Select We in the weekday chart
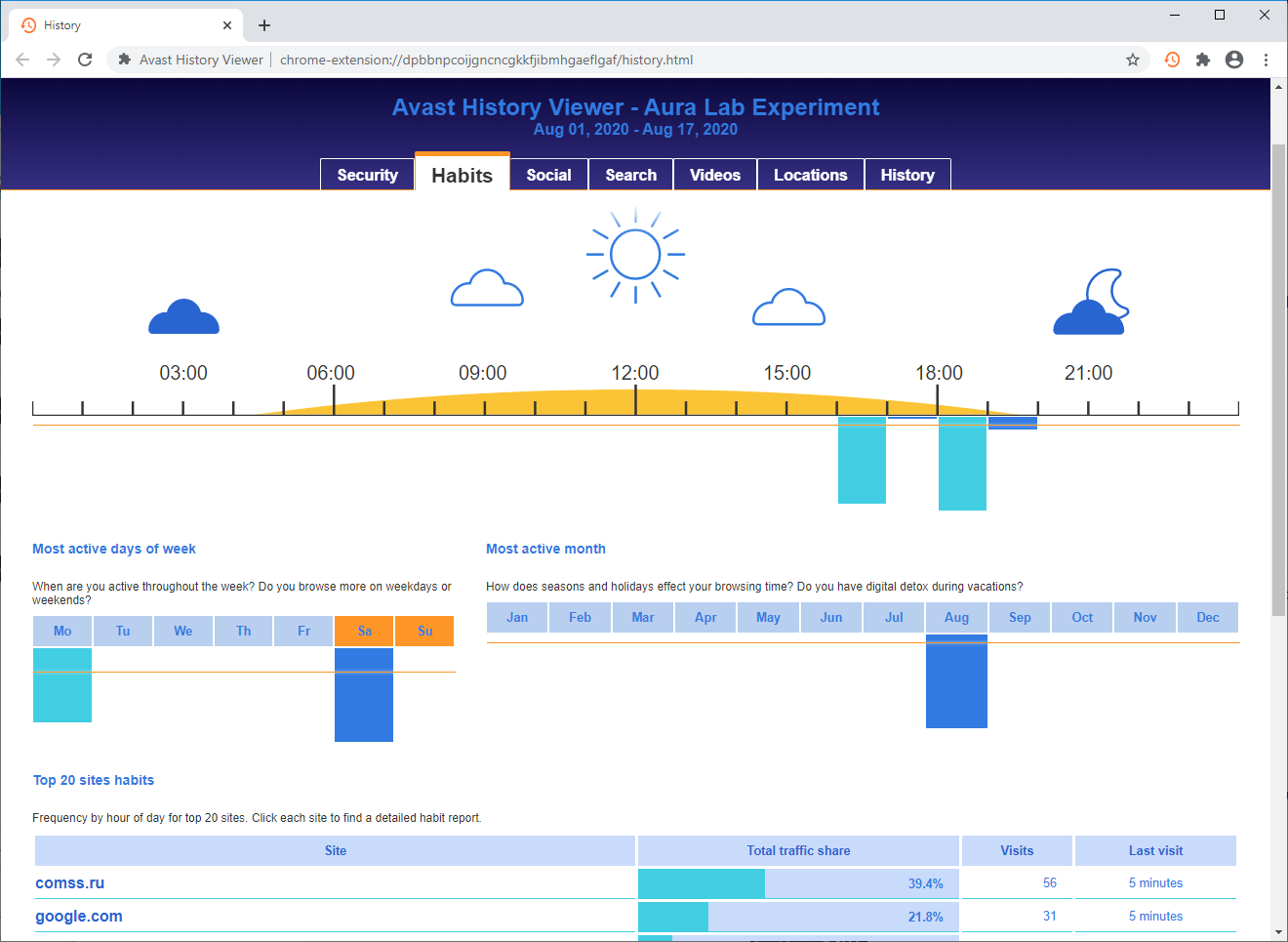Image resolution: width=1288 pixels, height=942 pixels. [183, 631]
